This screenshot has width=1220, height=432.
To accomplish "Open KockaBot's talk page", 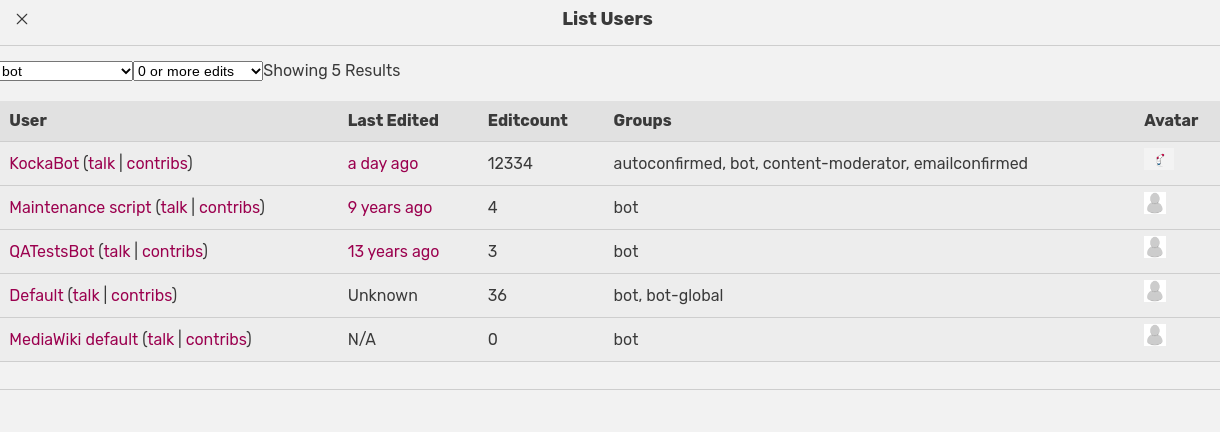I will (x=101, y=163).
